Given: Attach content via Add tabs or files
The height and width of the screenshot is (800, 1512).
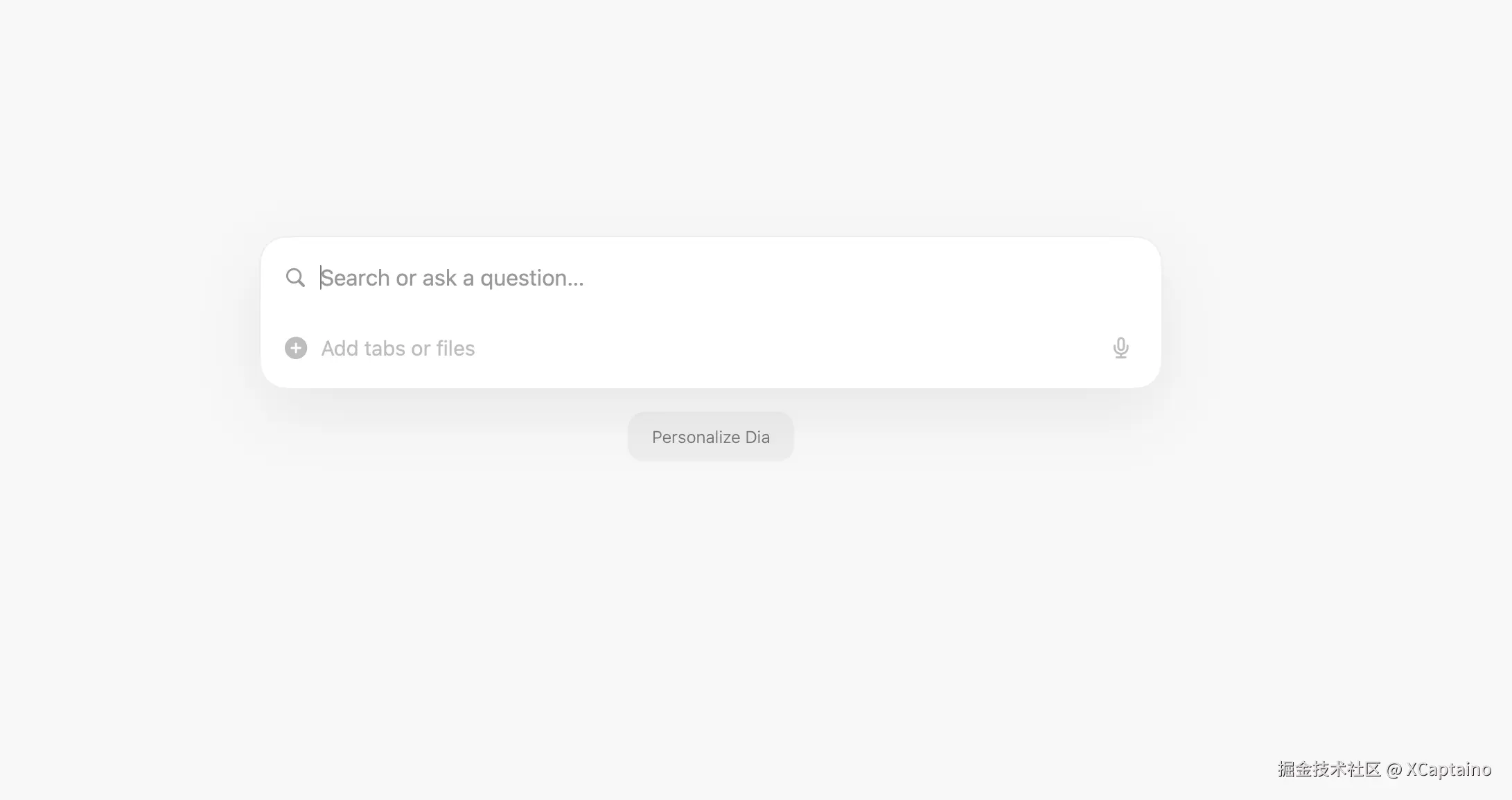Looking at the screenshot, I should tap(398, 348).
